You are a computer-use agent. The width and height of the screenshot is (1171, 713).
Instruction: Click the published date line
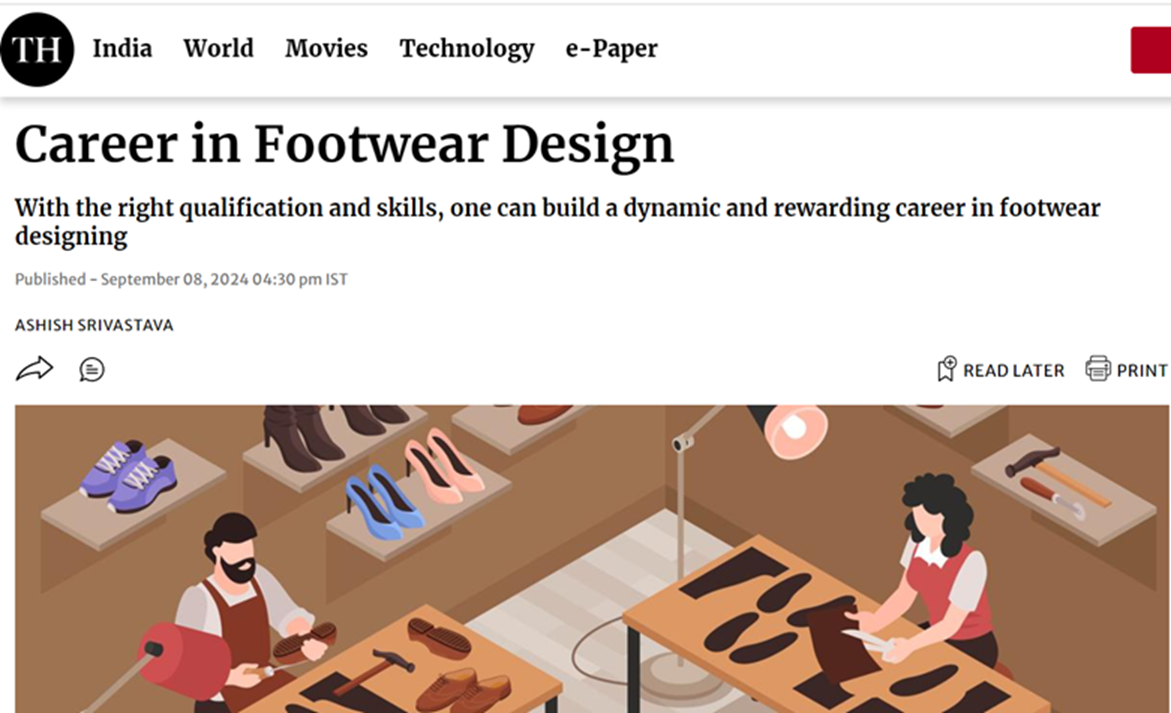181,280
